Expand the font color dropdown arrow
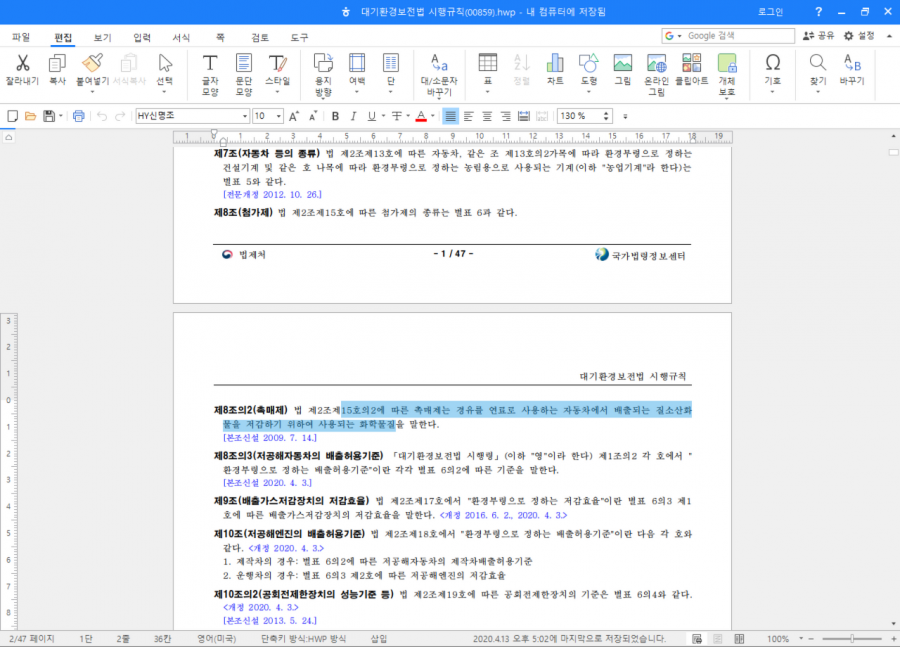The image size is (900, 647). (x=433, y=116)
